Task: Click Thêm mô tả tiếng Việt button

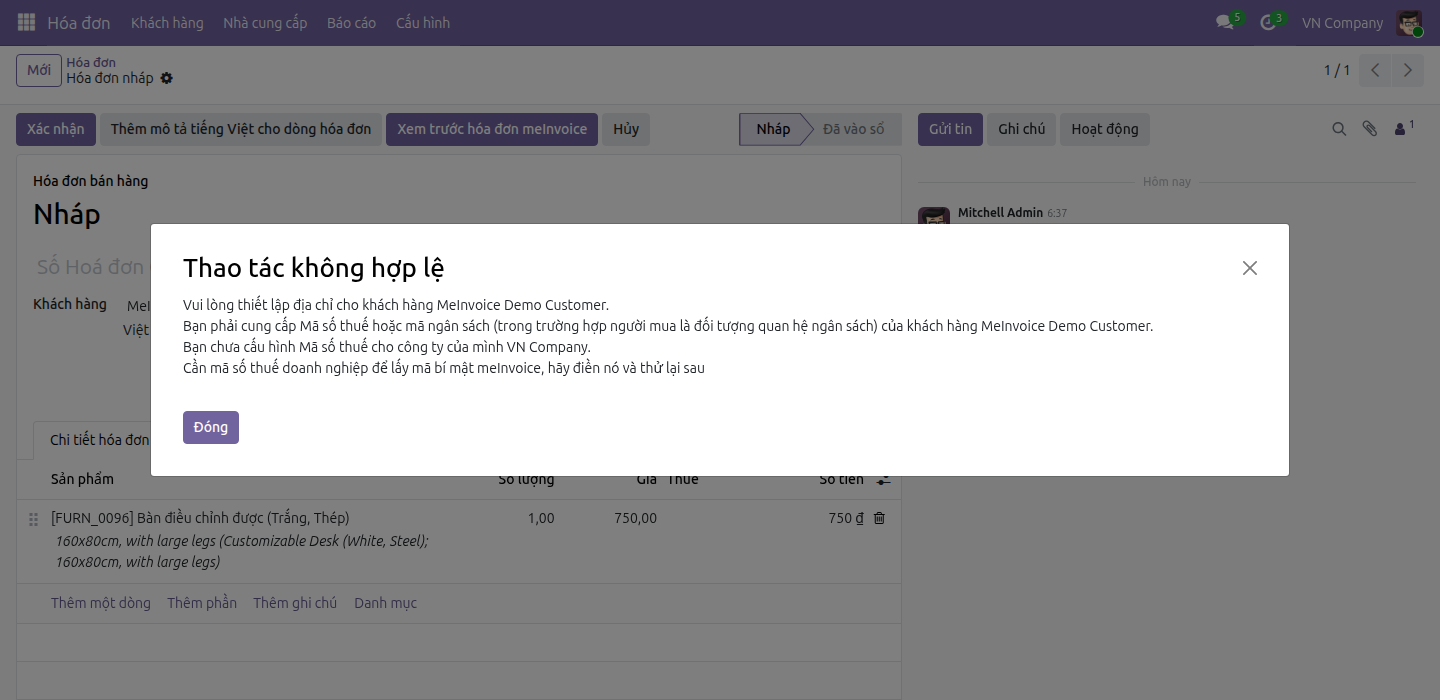Action: coord(241,130)
